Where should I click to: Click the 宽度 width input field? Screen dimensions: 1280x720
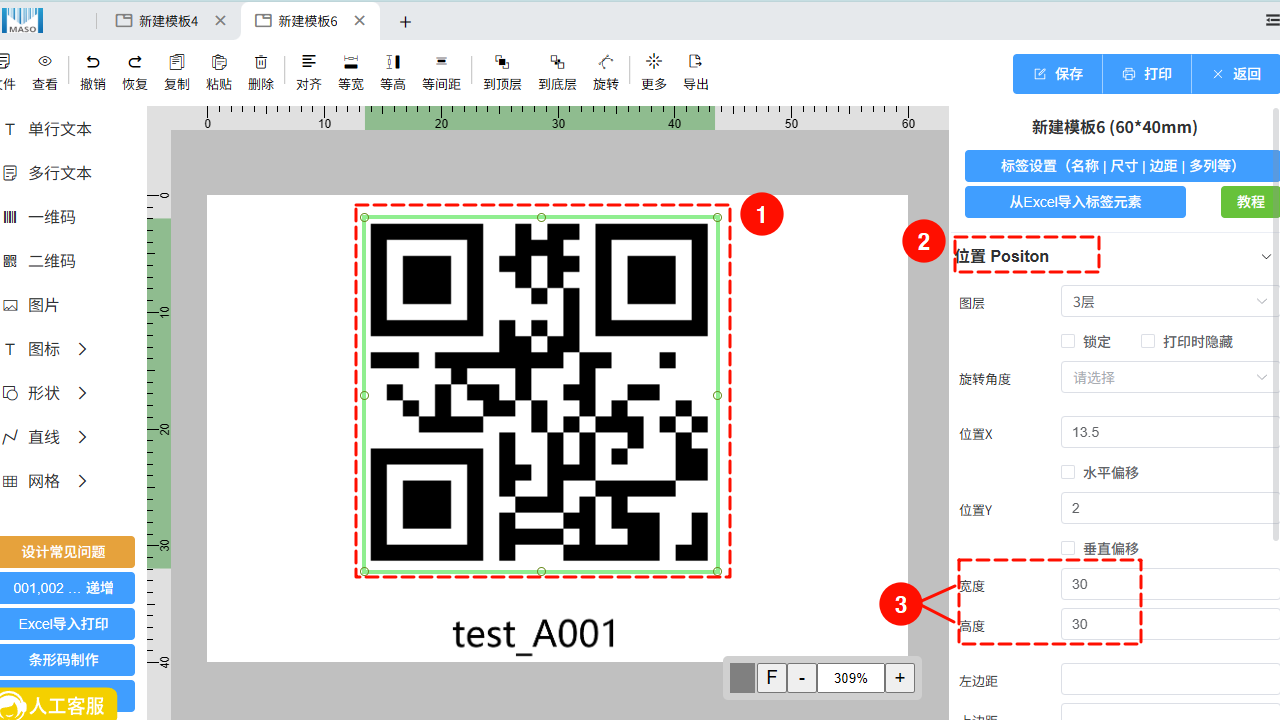tap(1170, 584)
